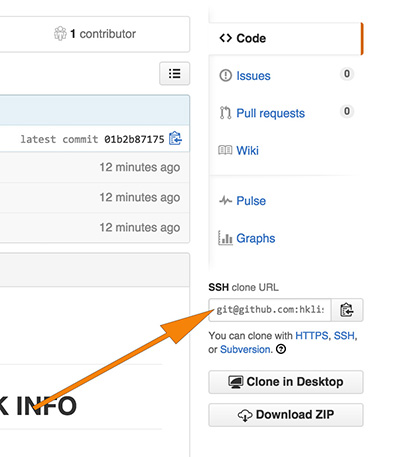The height and width of the screenshot is (457, 400).
Task: Open commit 01b2b87175
Action: 134,139
